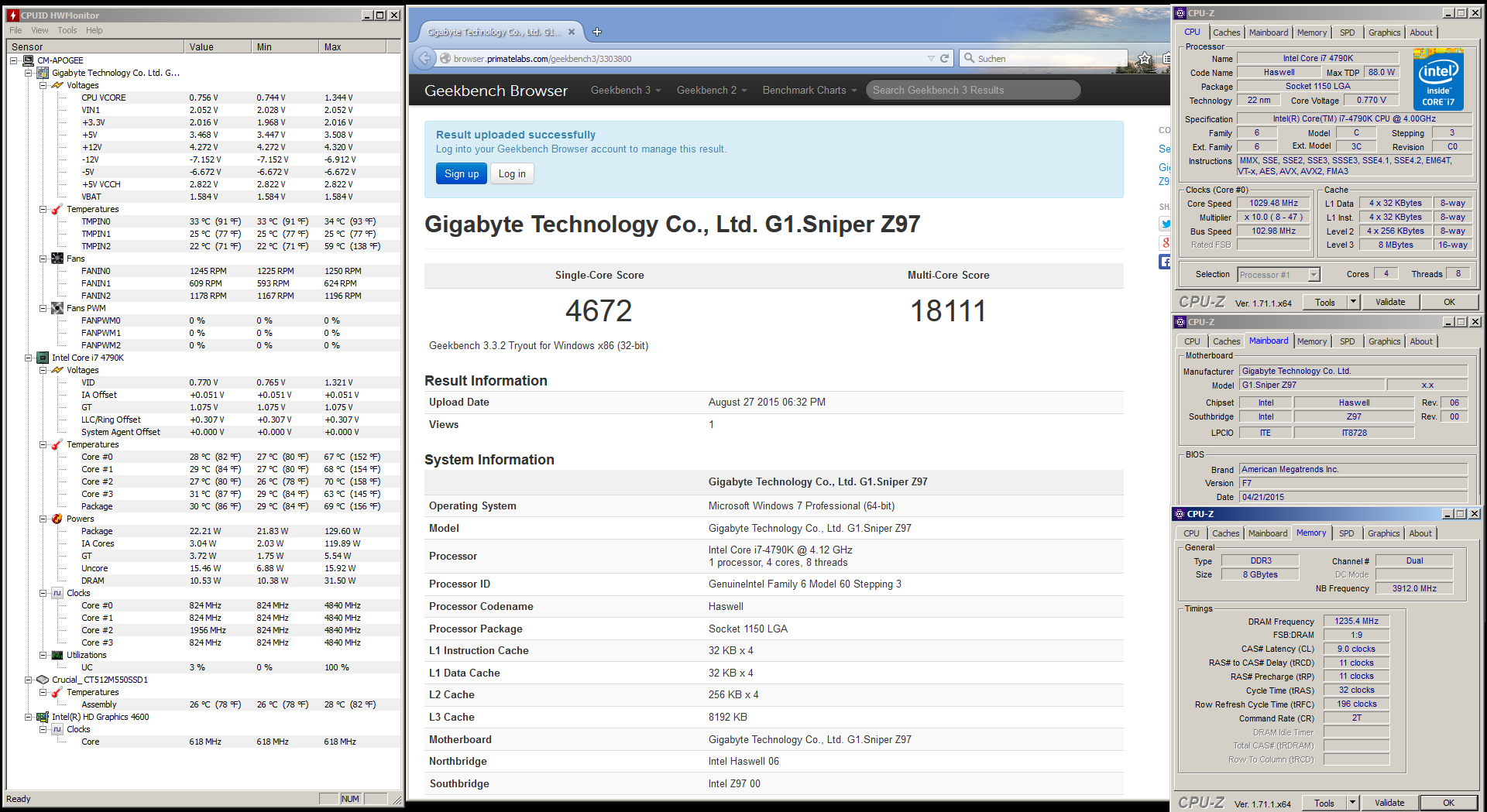This screenshot has height=812, width=1487.
Task: Click the Intel inside Core i7 logo
Action: point(1438,78)
